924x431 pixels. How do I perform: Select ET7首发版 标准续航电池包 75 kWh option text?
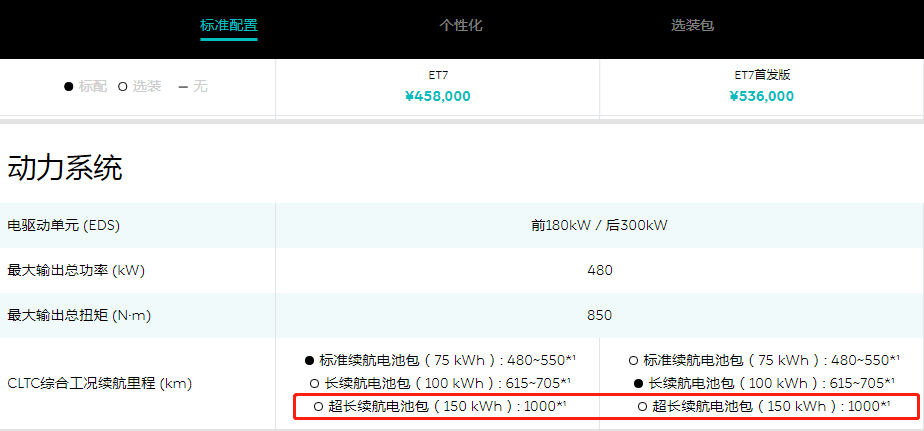[771, 360]
